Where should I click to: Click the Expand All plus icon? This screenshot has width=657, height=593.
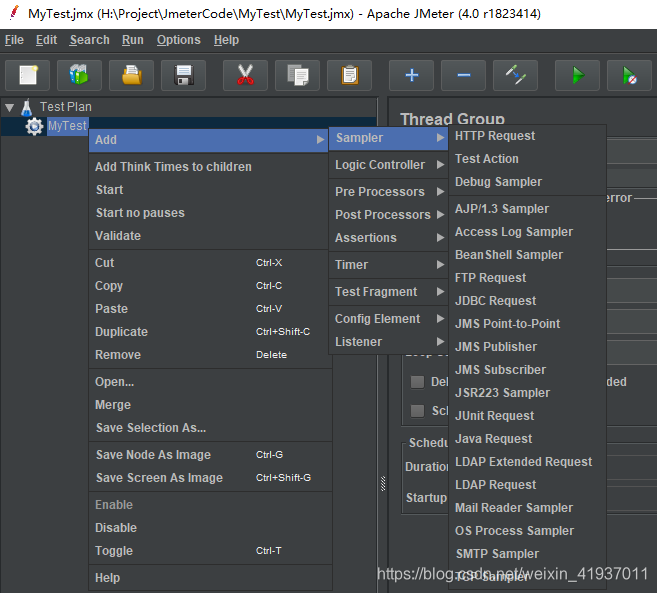tap(411, 75)
